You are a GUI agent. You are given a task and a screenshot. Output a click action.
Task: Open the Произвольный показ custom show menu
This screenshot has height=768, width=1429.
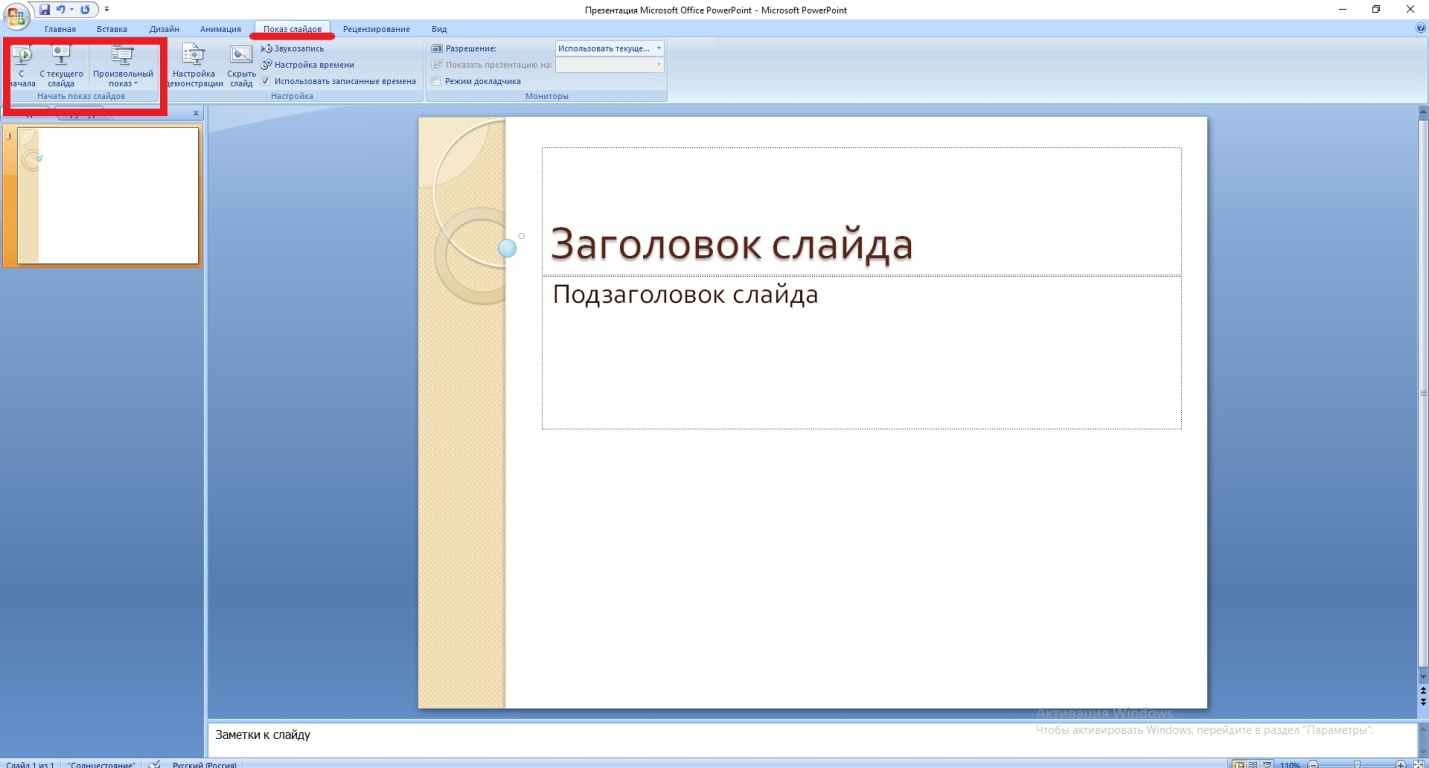tap(122, 68)
